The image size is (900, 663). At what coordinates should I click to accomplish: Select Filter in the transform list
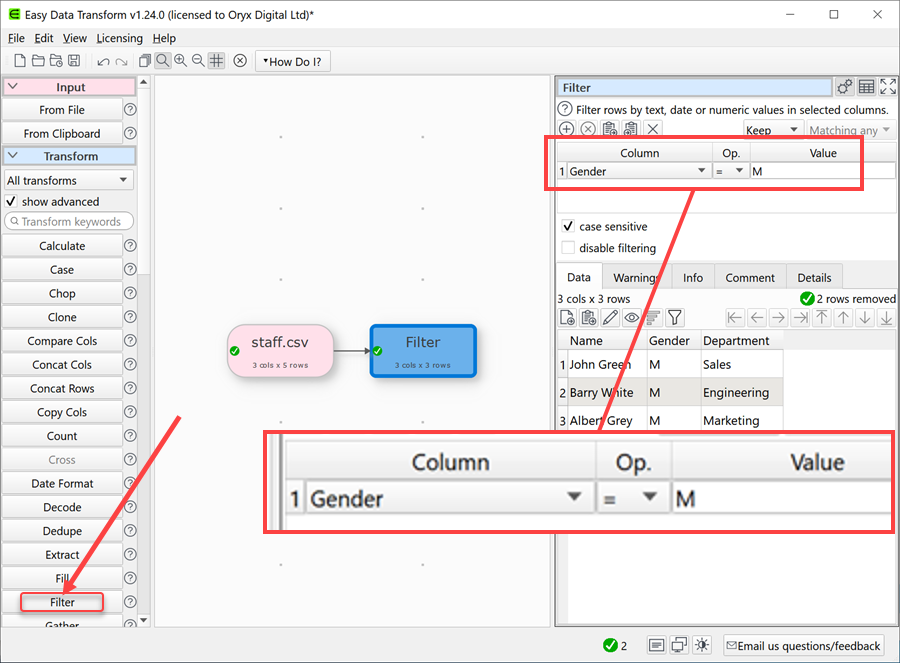click(62, 602)
